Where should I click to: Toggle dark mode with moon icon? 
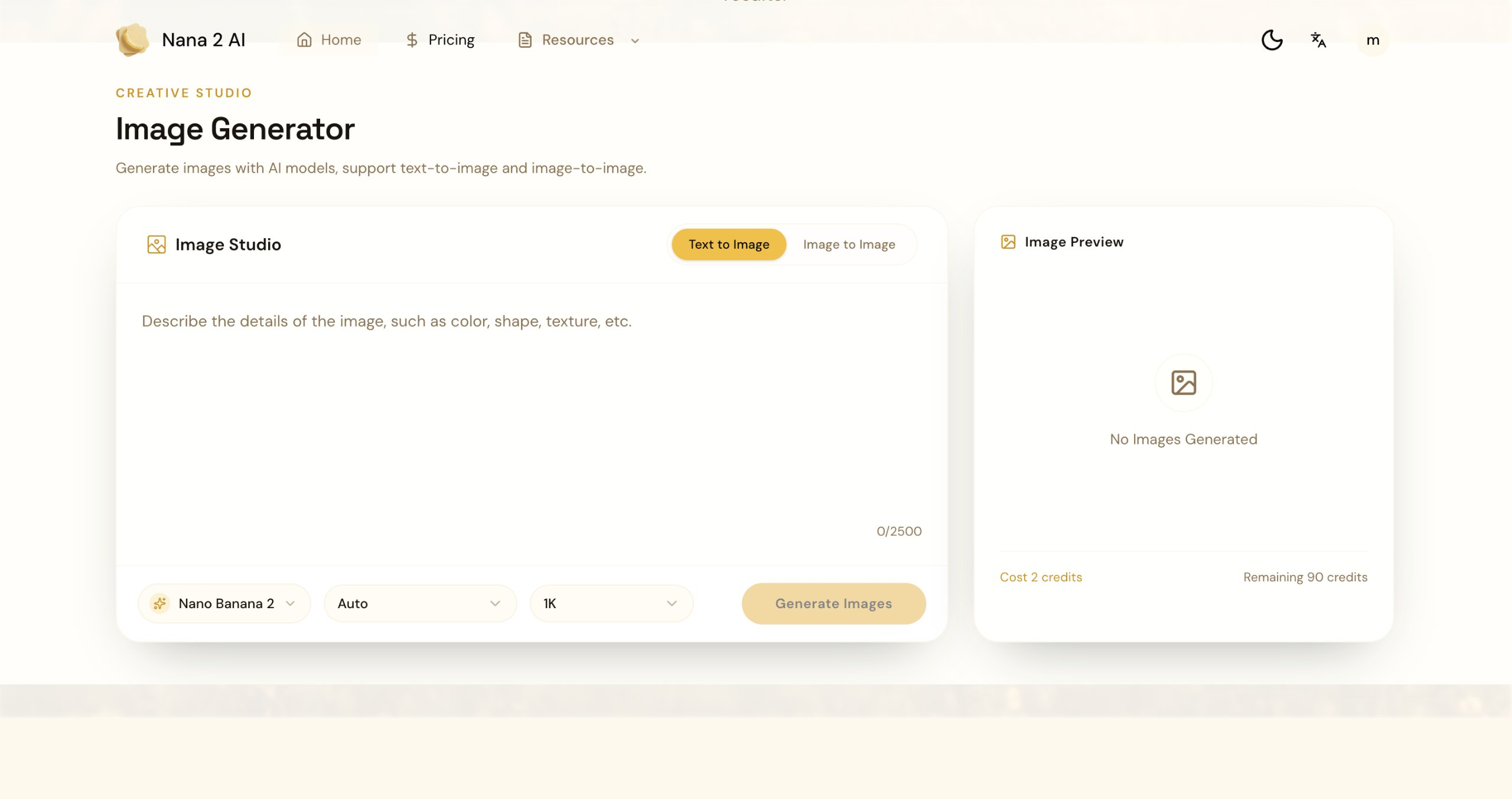[1272, 40]
